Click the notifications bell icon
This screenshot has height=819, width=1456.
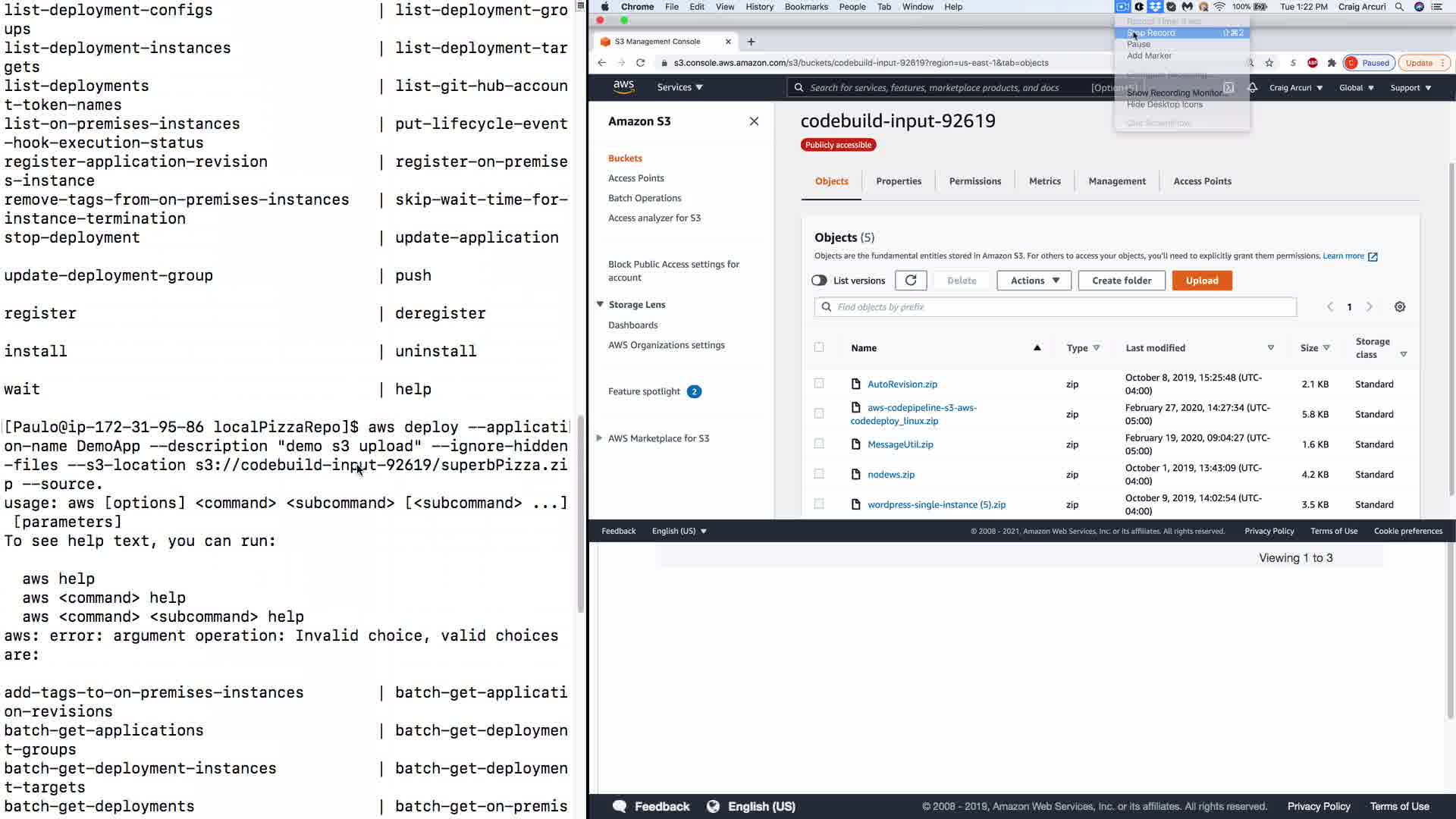1253,88
